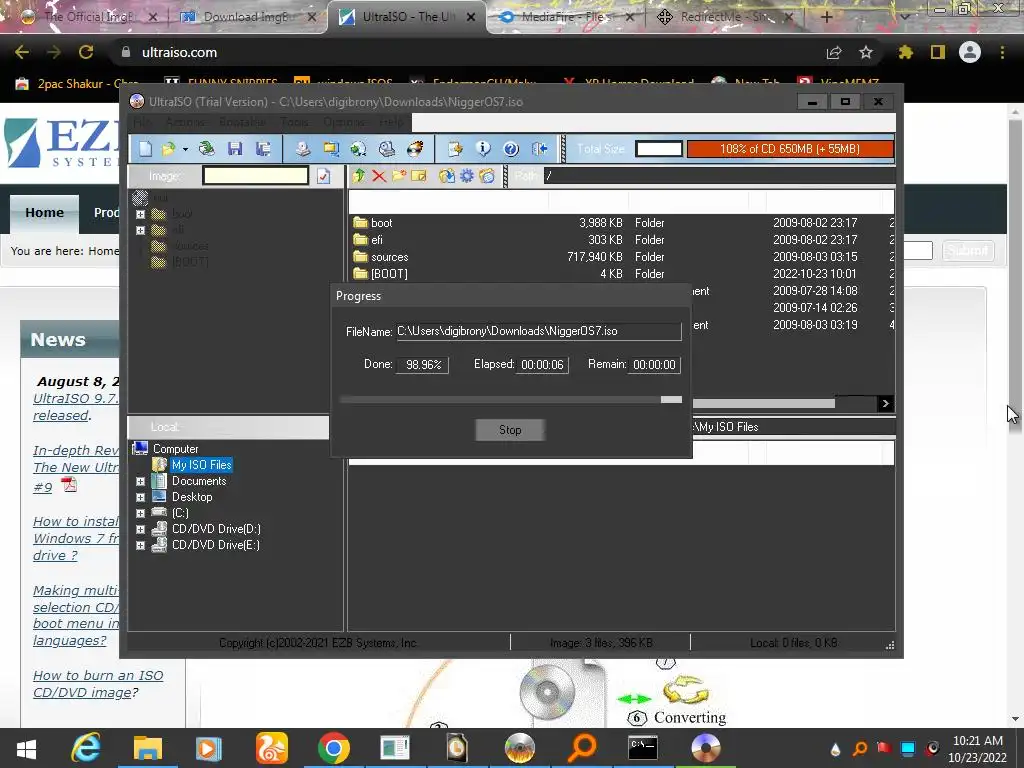Open the 'How to burn an ISO CD/DVD image' link

pos(98,684)
